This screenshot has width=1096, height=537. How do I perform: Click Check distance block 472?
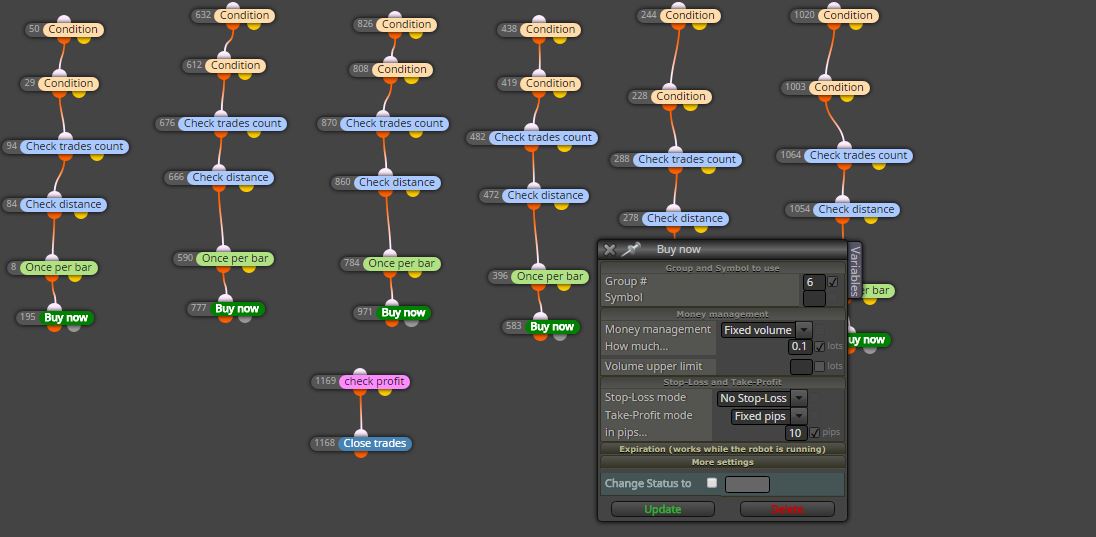coord(545,195)
